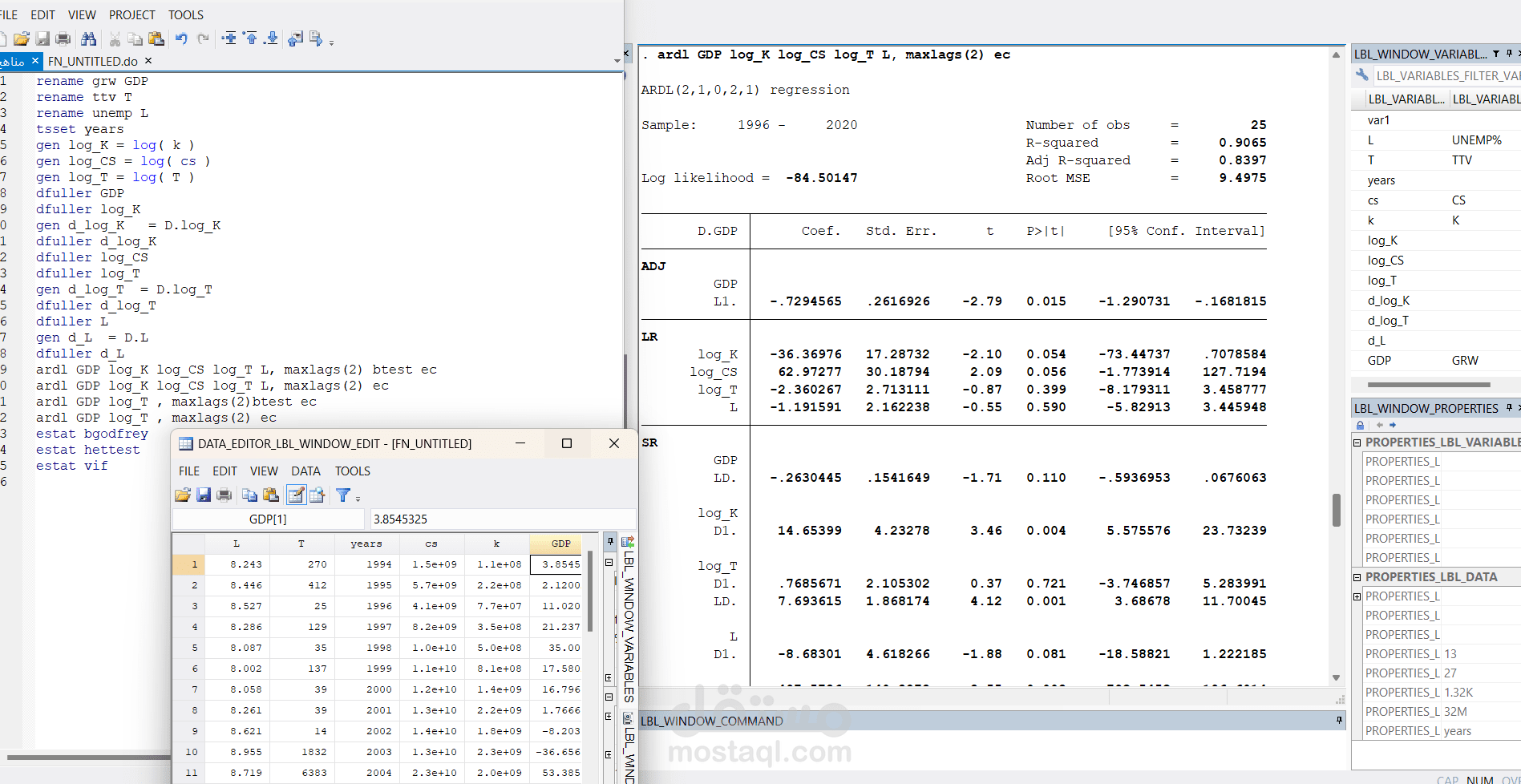Switch Data Editor to browse mode icon
The image size is (1521, 784).
click(317, 495)
